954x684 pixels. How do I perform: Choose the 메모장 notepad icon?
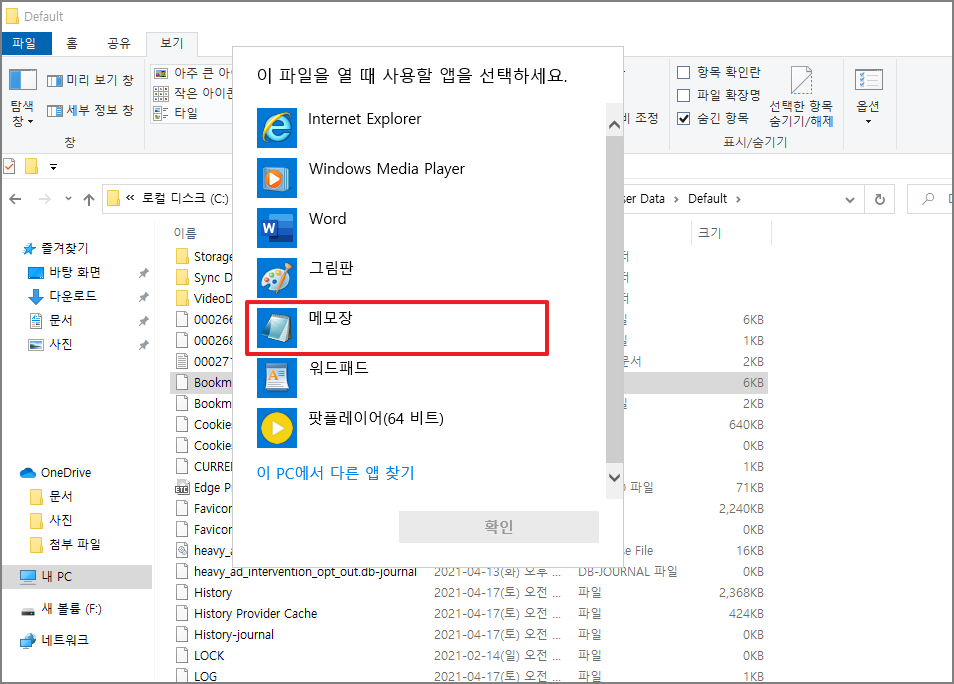[277, 327]
